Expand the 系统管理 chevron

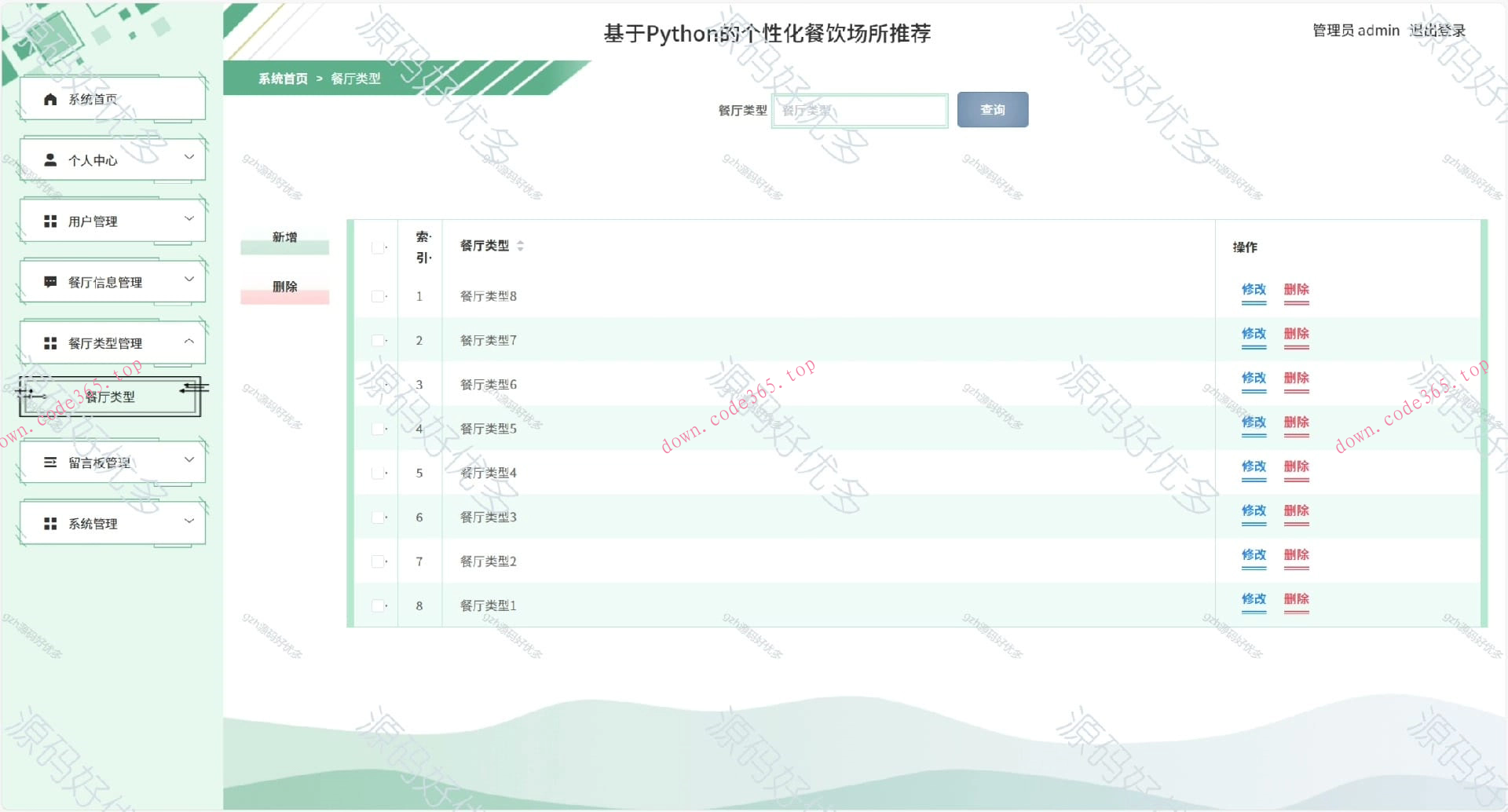pyautogui.click(x=189, y=521)
